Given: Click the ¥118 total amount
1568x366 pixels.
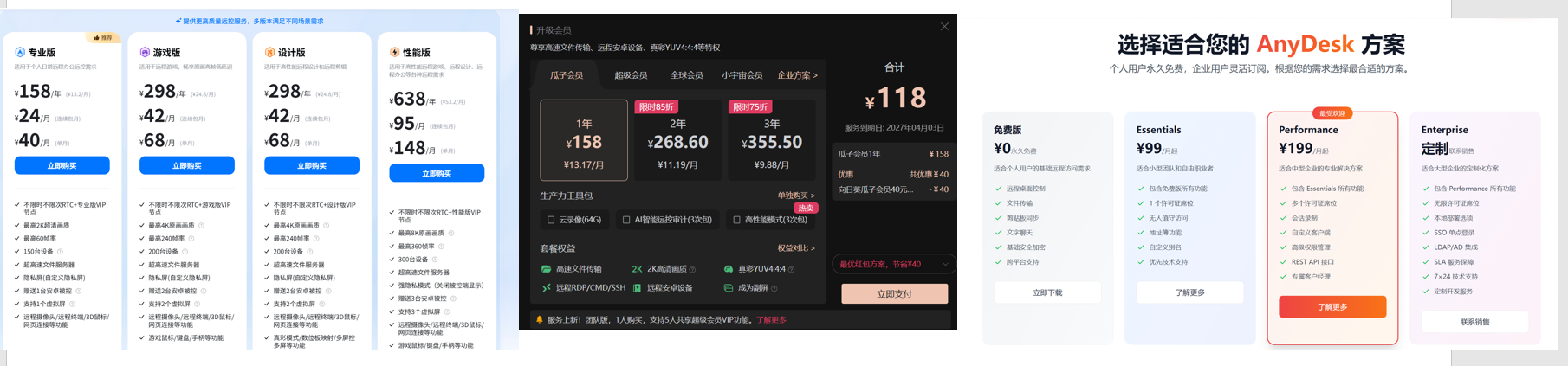Looking at the screenshot, I should pos(895,99).
